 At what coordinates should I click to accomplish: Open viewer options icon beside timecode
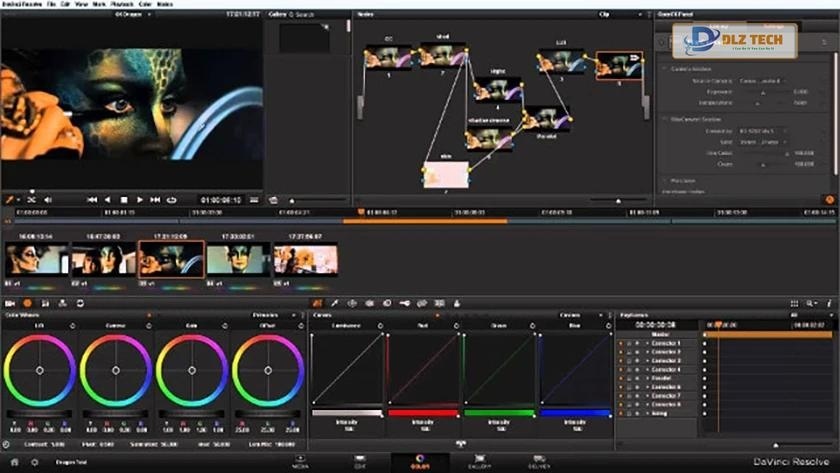pos(254,200)
